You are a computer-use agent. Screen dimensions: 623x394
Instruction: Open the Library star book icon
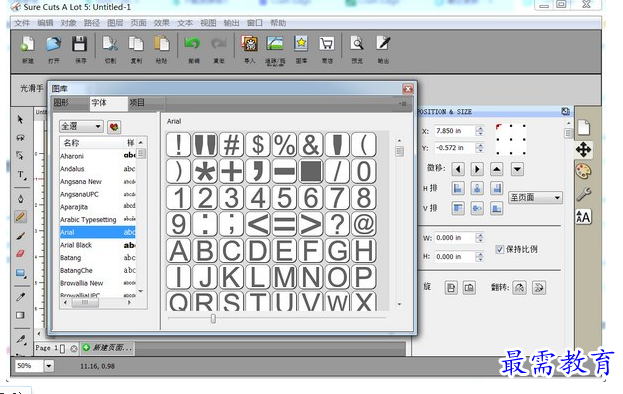pyautogui.click(x=301, y=43)
